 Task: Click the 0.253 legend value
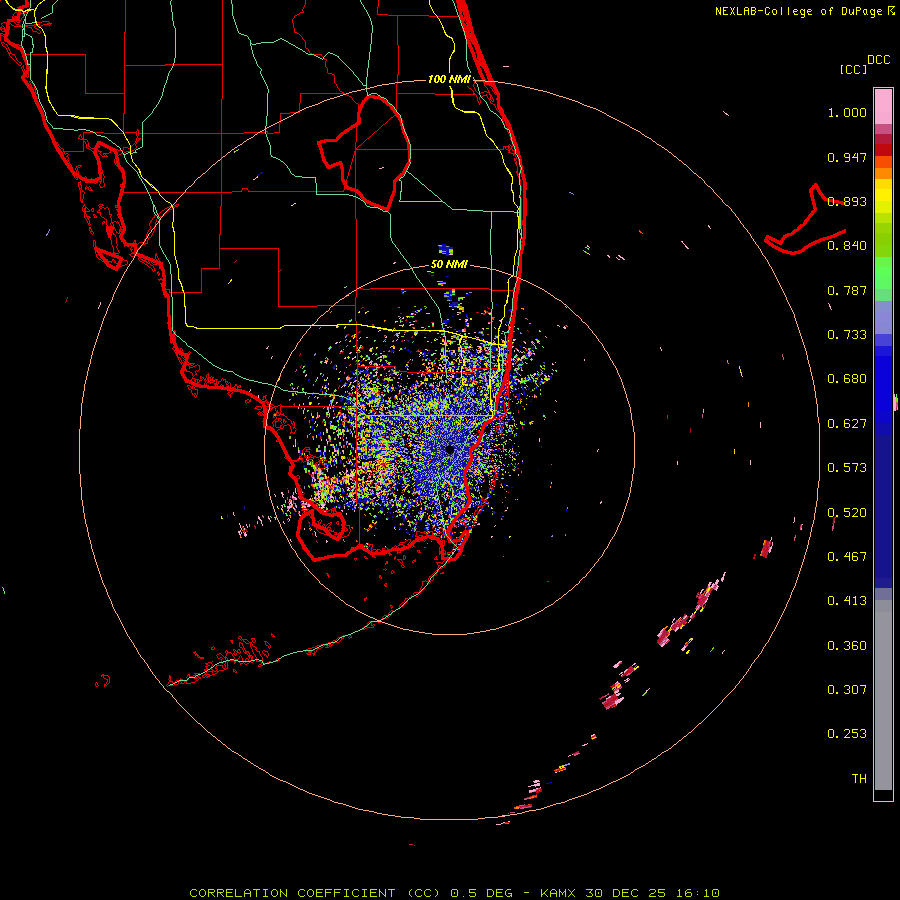click(x=847, y=734)
